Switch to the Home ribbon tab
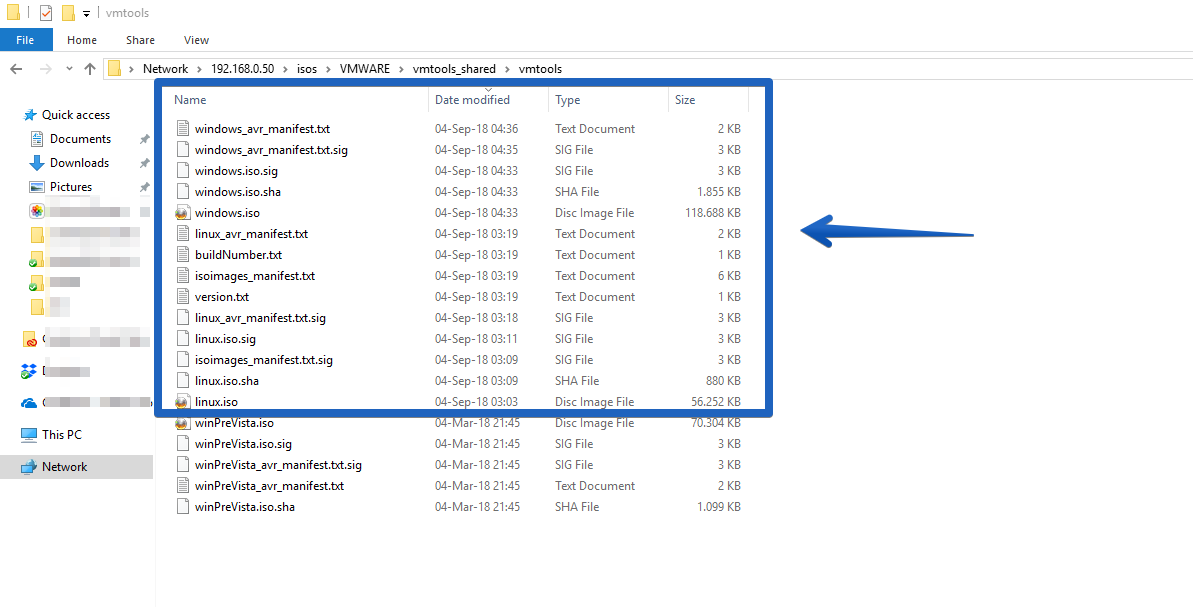The width and height of the screenshot is (1193, 607). coord(81,40)
